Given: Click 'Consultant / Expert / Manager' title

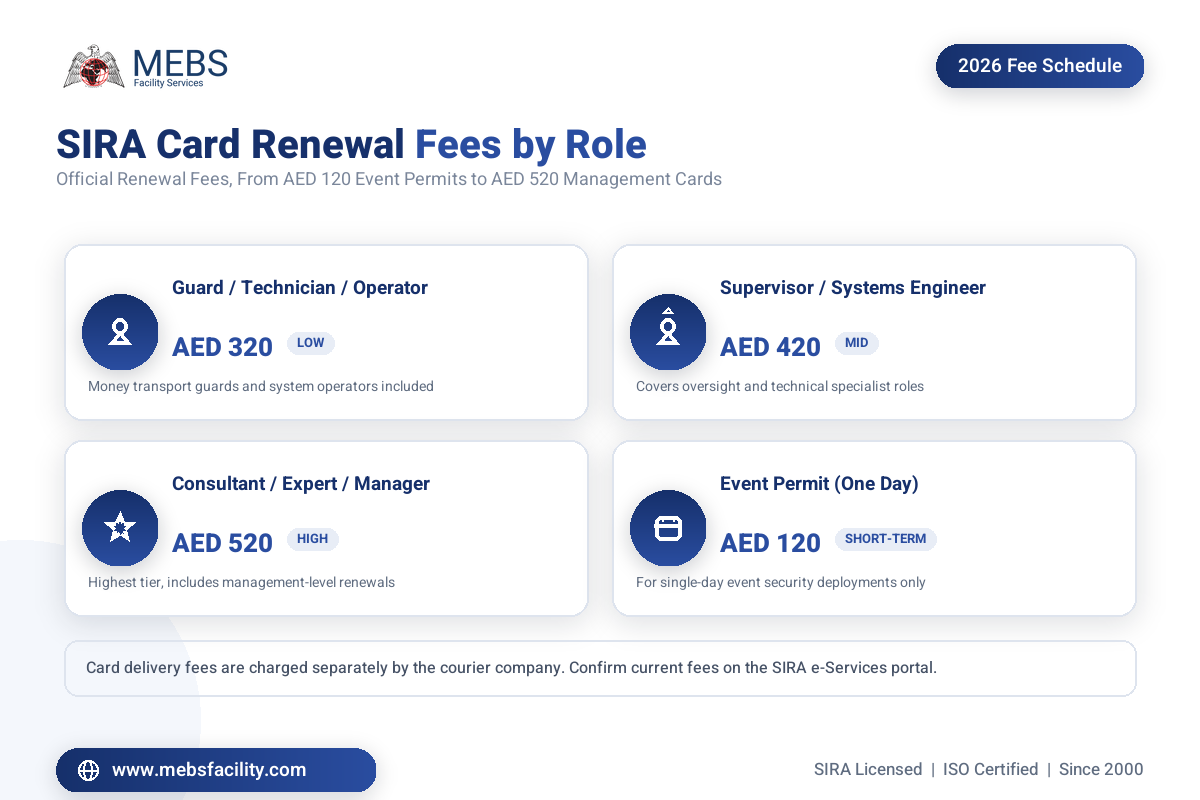Looking at the screenshot, I should 301,484.
